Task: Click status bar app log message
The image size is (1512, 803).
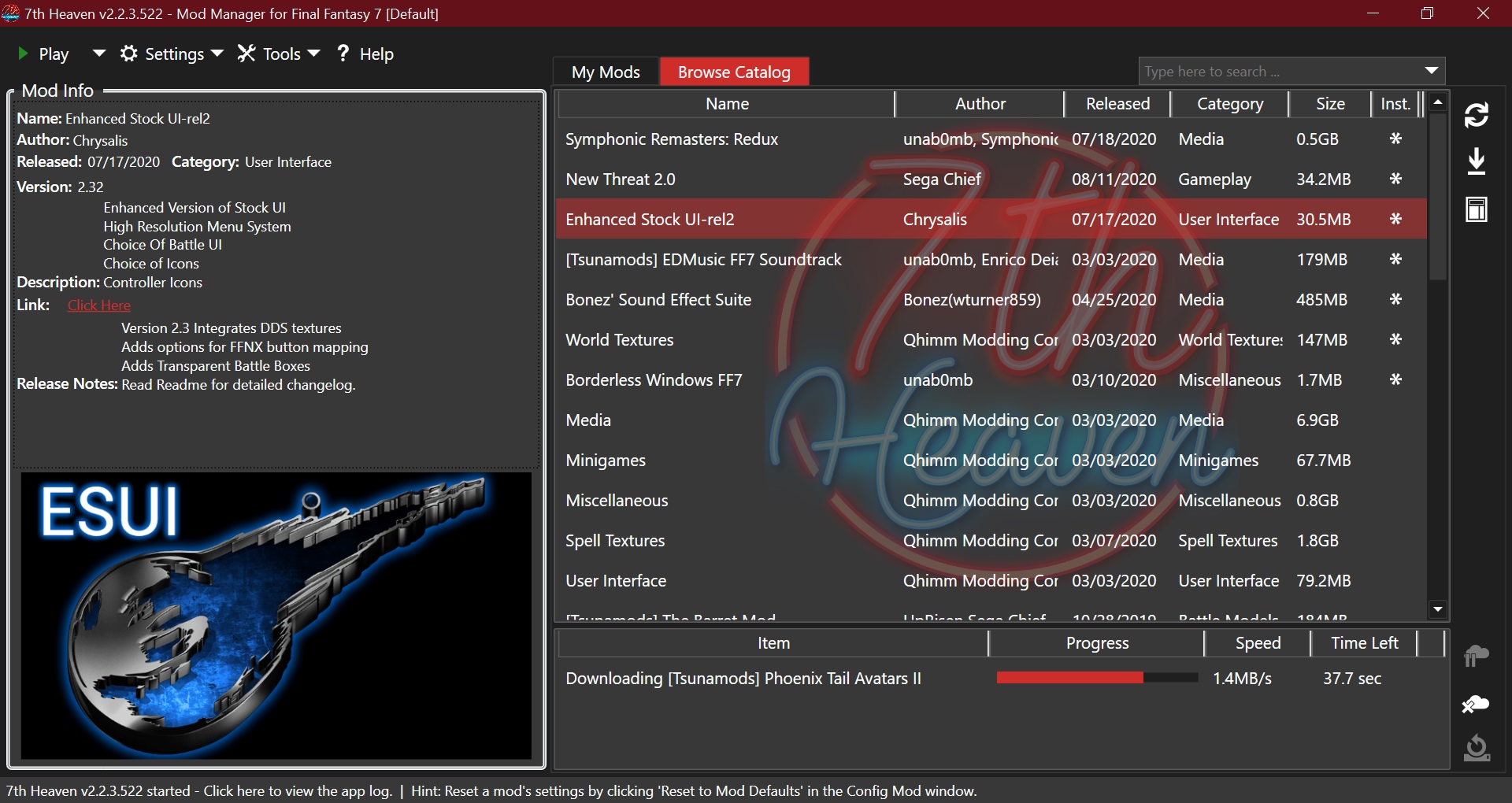Action: coord(199,791)
